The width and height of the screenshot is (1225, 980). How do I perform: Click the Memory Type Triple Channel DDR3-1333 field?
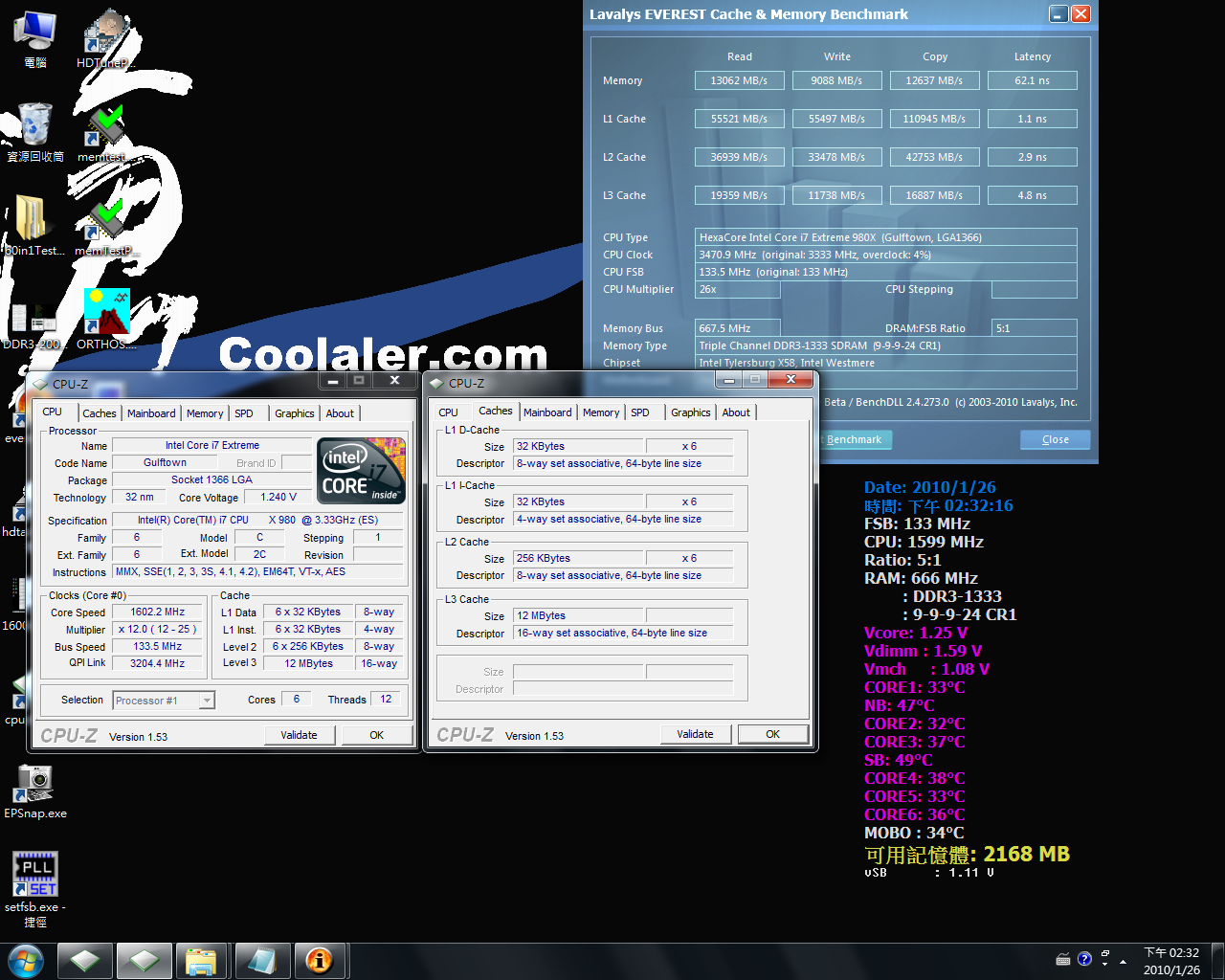click(x=886, y=345)
